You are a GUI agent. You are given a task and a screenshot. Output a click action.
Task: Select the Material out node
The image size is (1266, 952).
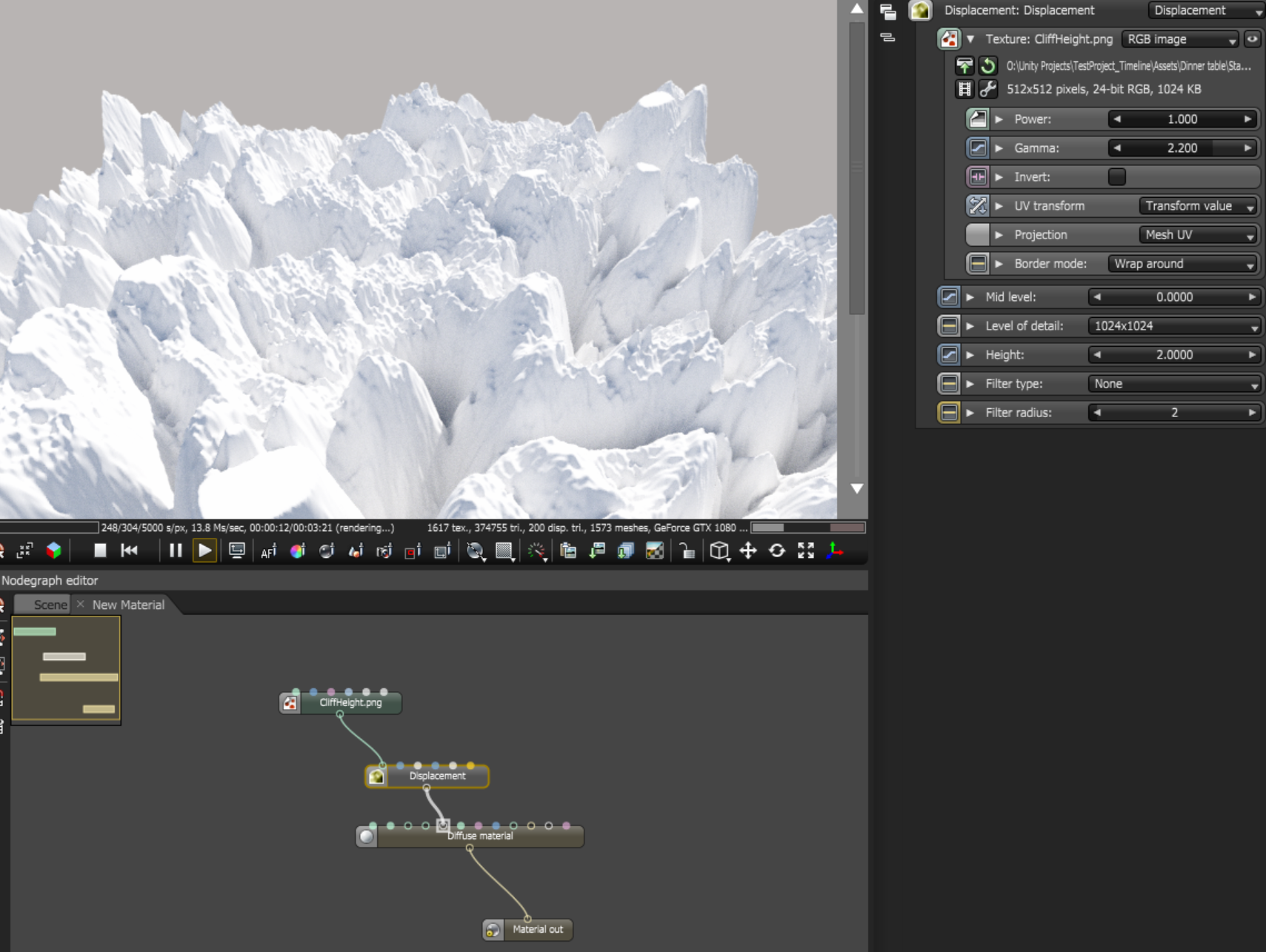point(527,929)
